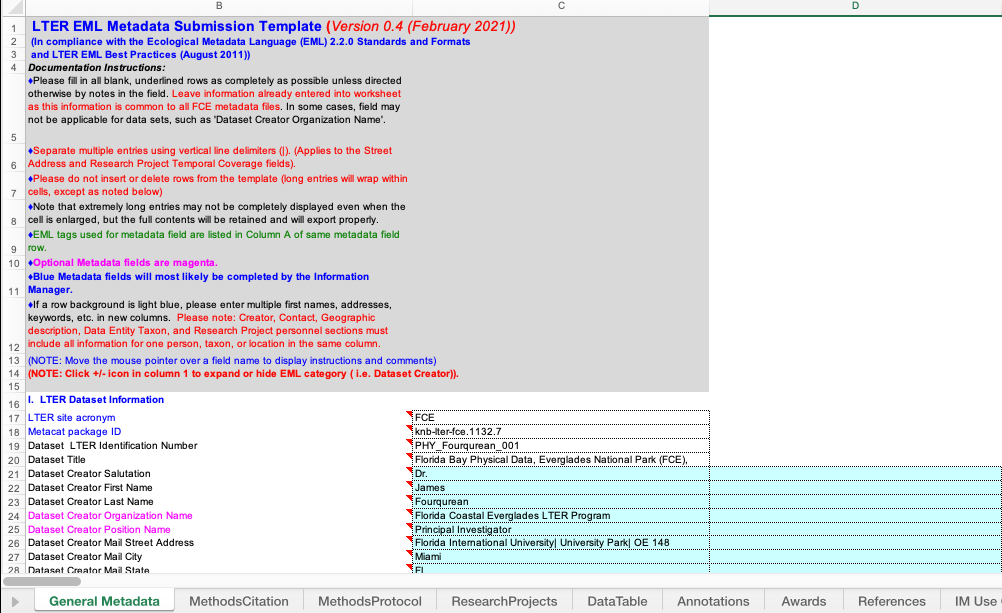Switch to the MethodsCitation sheet tab
The image size is (1002, 613).
point(238,601)
